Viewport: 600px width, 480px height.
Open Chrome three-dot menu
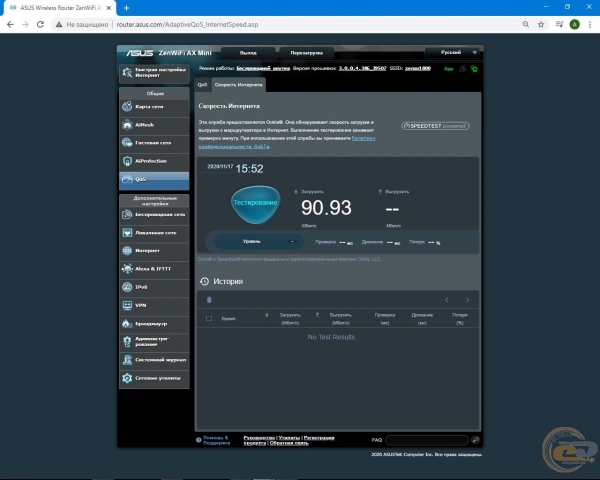[590, 24]
